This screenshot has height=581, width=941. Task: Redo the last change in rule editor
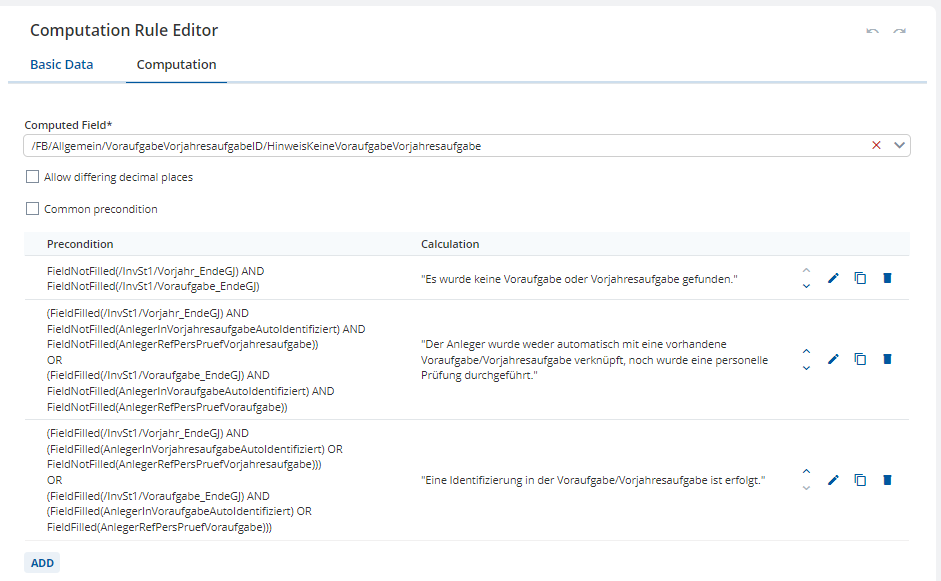899,31
